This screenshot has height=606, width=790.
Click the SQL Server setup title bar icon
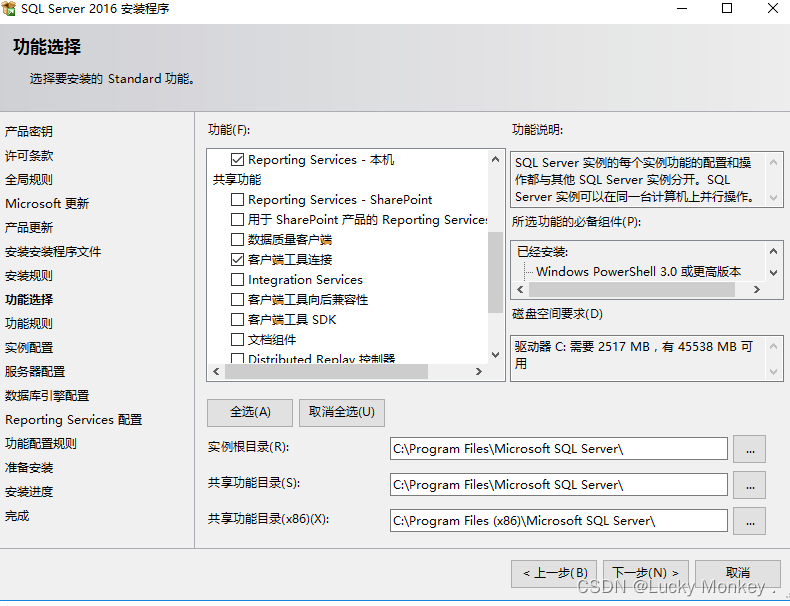[9, 8]
